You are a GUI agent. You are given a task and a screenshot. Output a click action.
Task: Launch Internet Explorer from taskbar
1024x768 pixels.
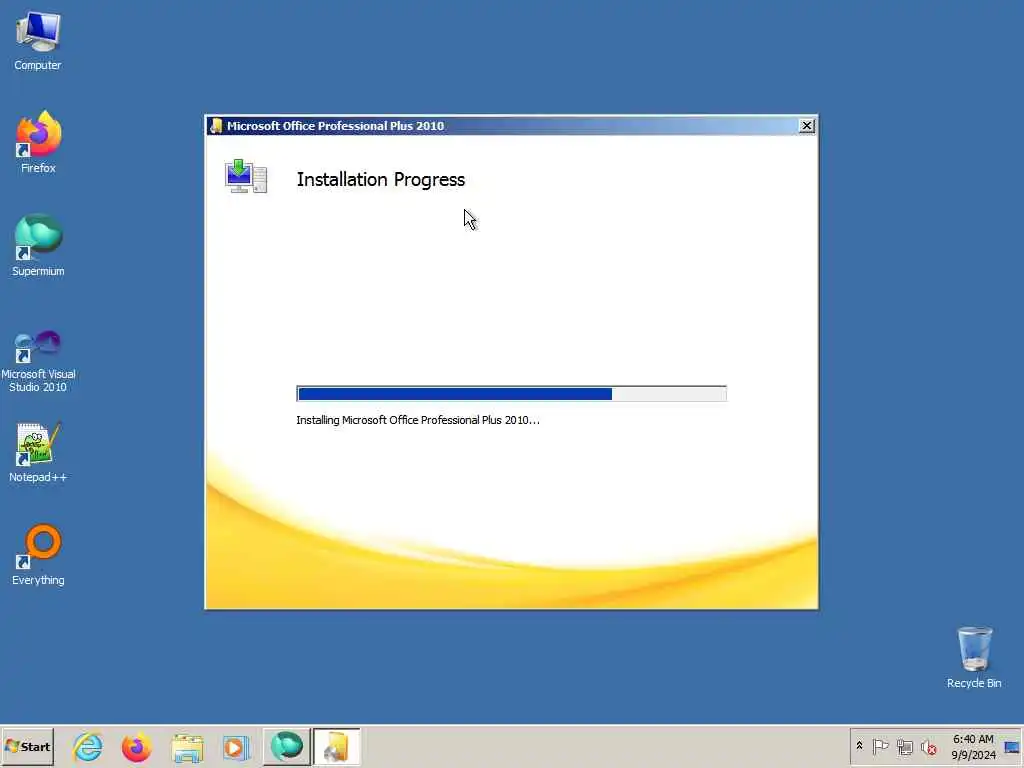pos(88,746)
